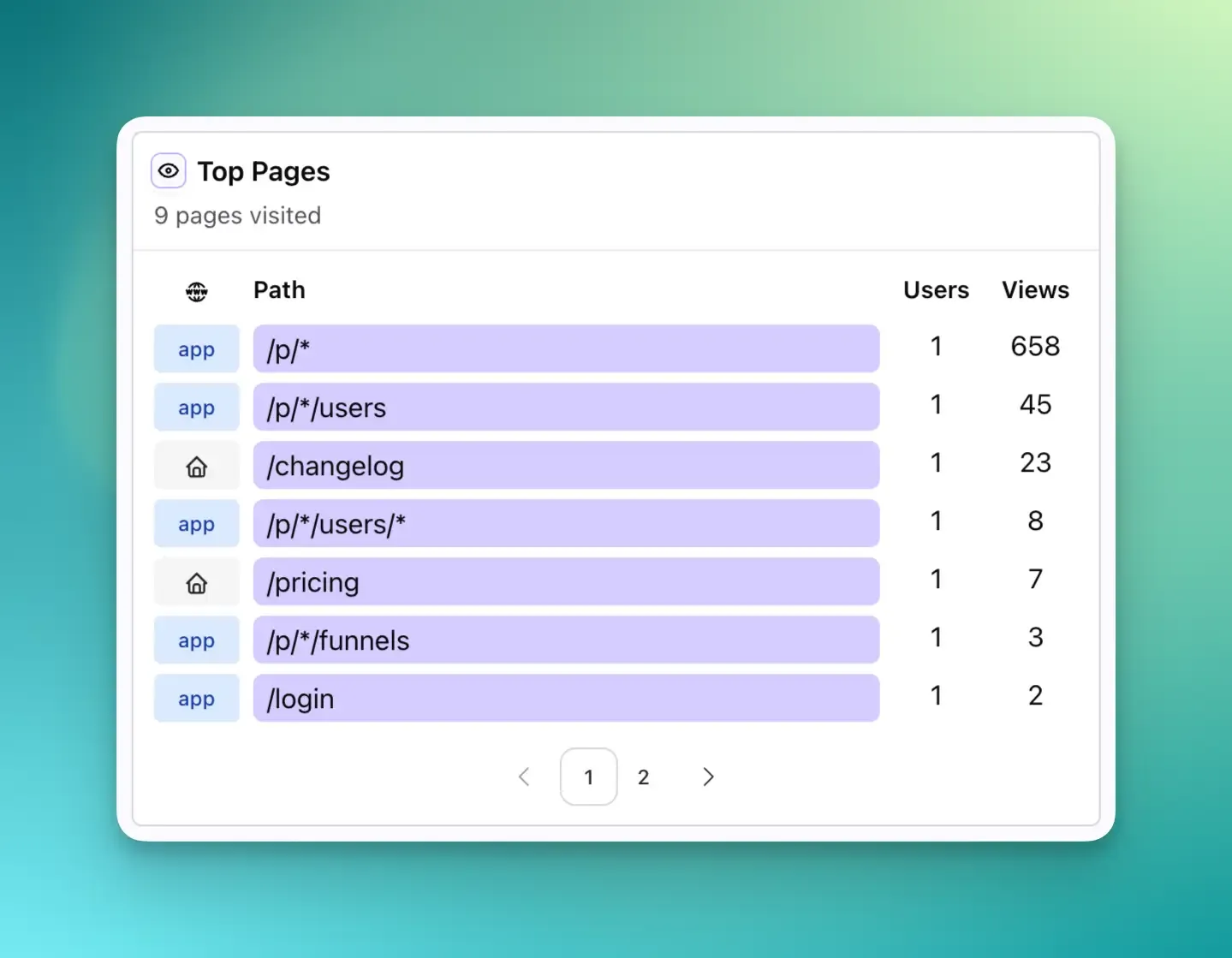Viewport: 1232px width, 958px height.
Task: Click the previous page arrow
Action: 524,777
